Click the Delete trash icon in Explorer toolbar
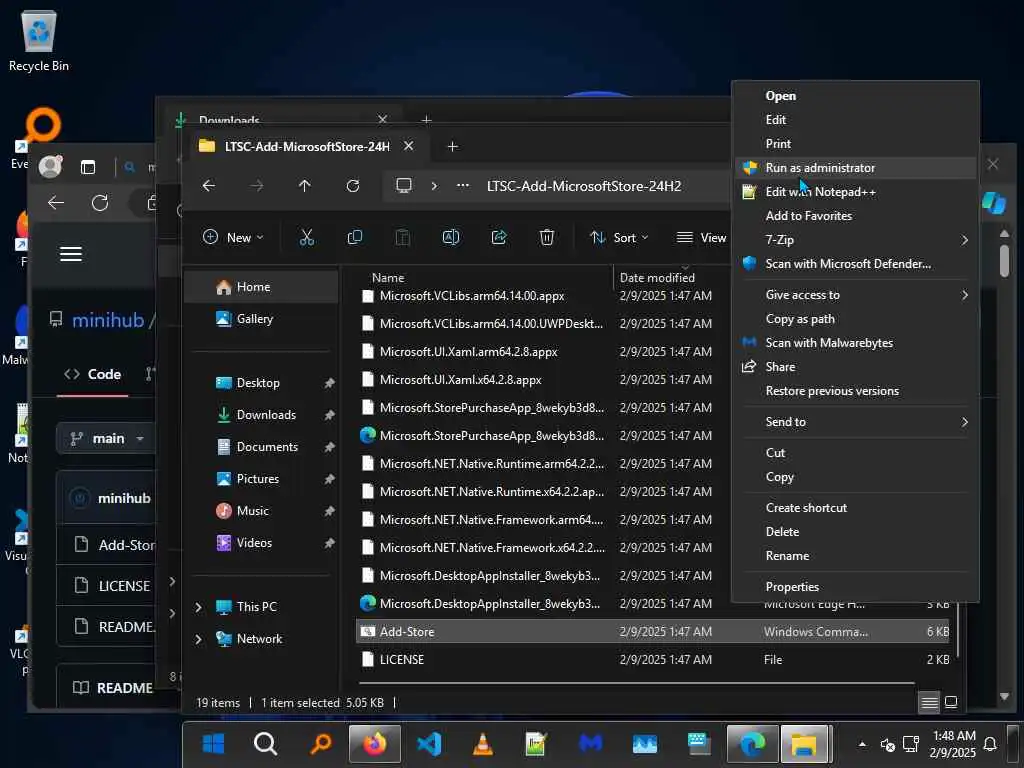Image resolution: width=1024 pixels, height=768 pixels. (x=547, y=238)
